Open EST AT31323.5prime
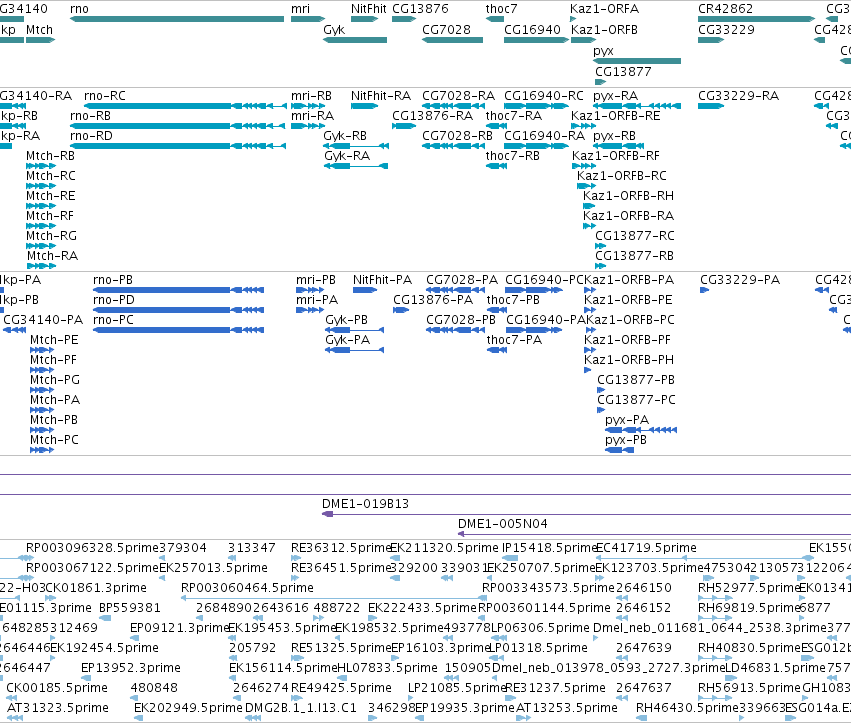This screenshot has width=851, height=723. 58,708
